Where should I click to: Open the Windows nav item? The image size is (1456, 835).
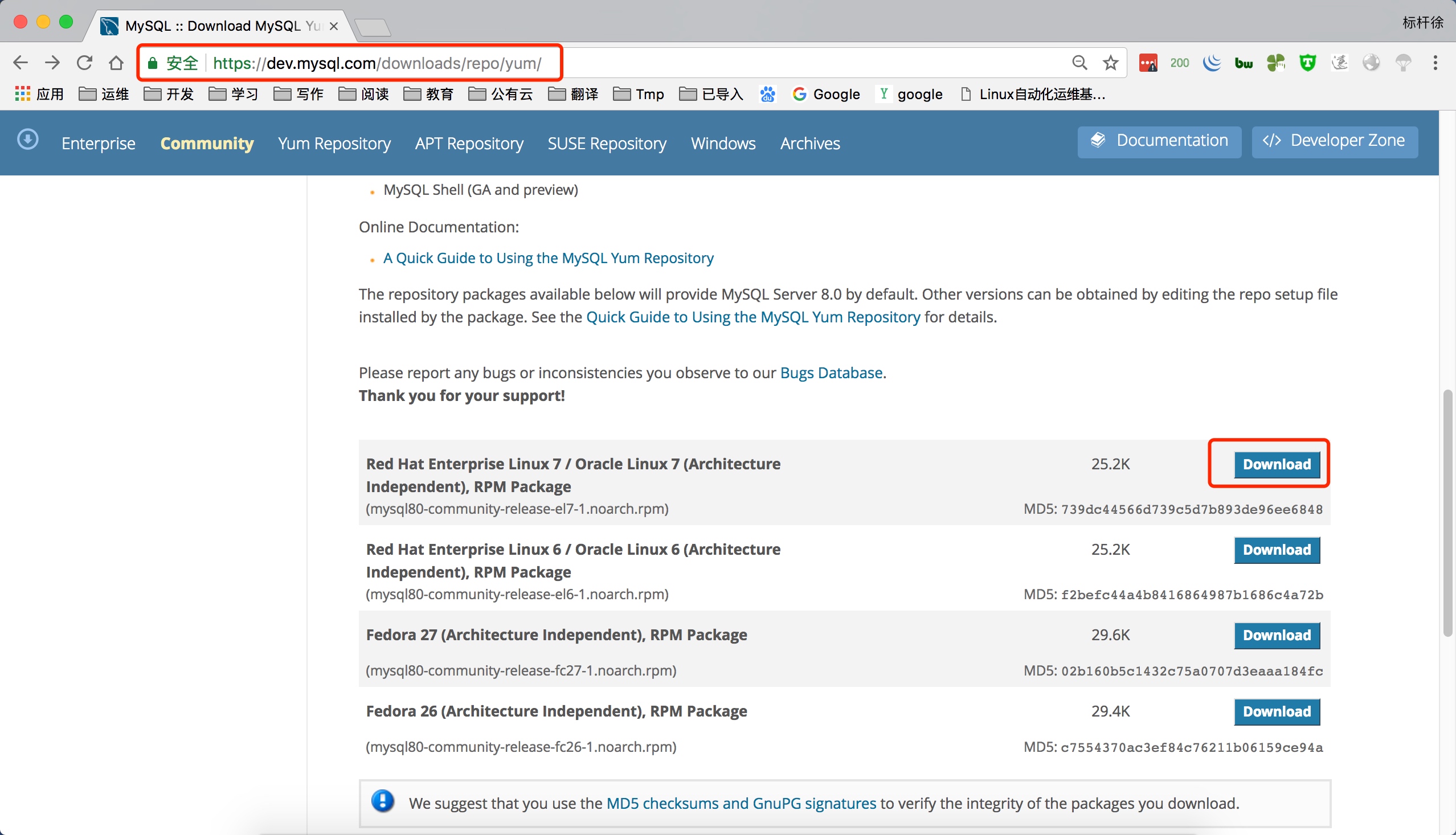coord(723,143)
